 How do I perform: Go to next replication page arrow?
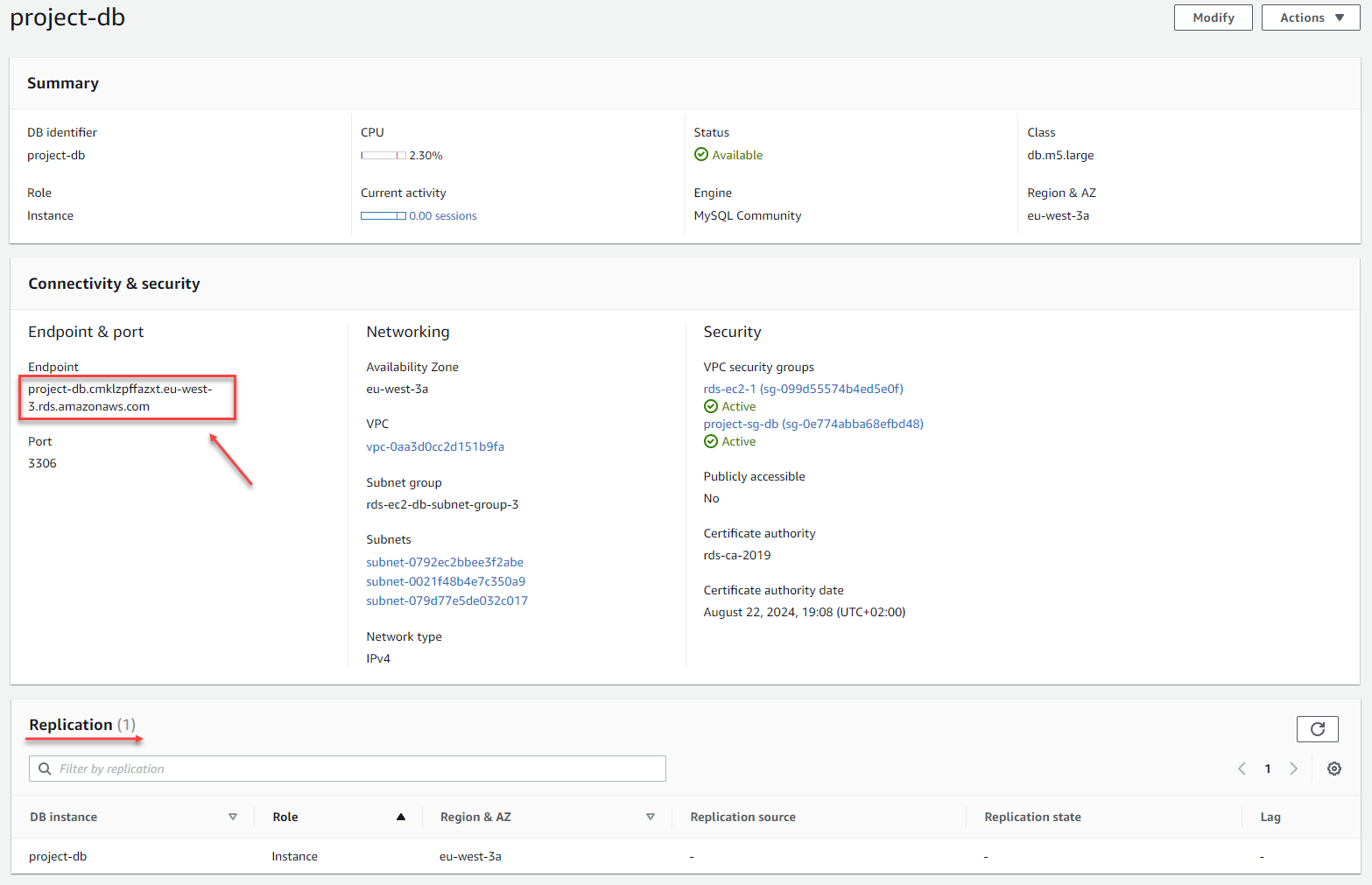click(1293, 769)
